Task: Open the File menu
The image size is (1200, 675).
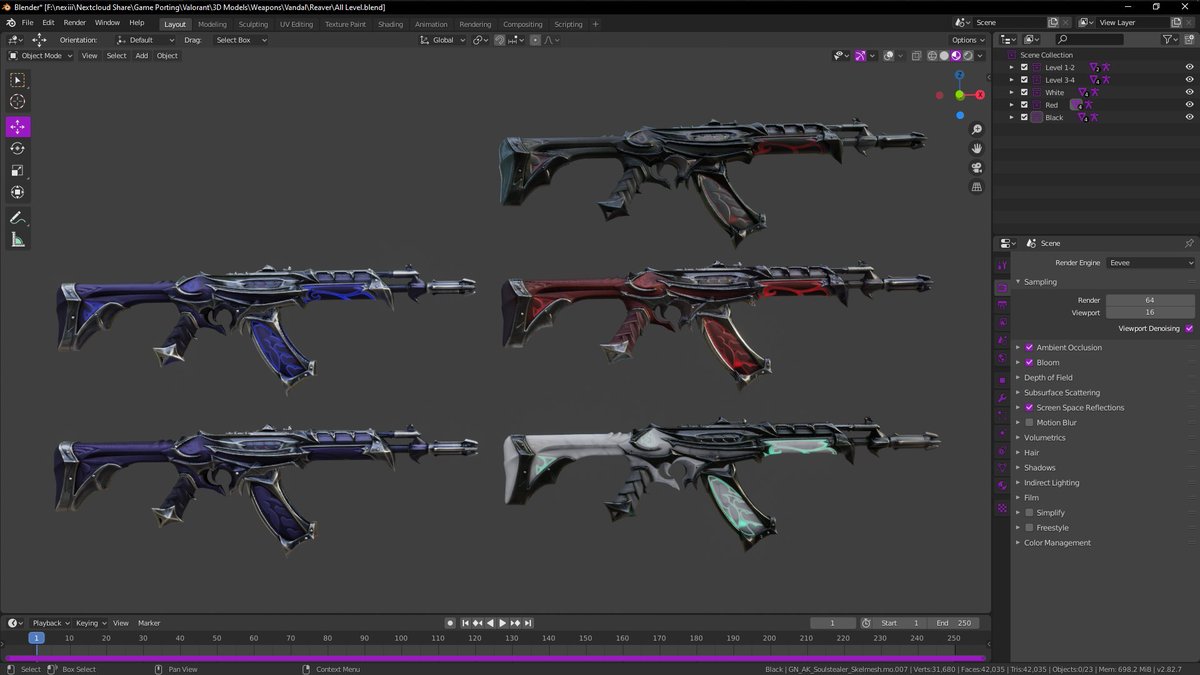Action: click(x=27, y=22)
